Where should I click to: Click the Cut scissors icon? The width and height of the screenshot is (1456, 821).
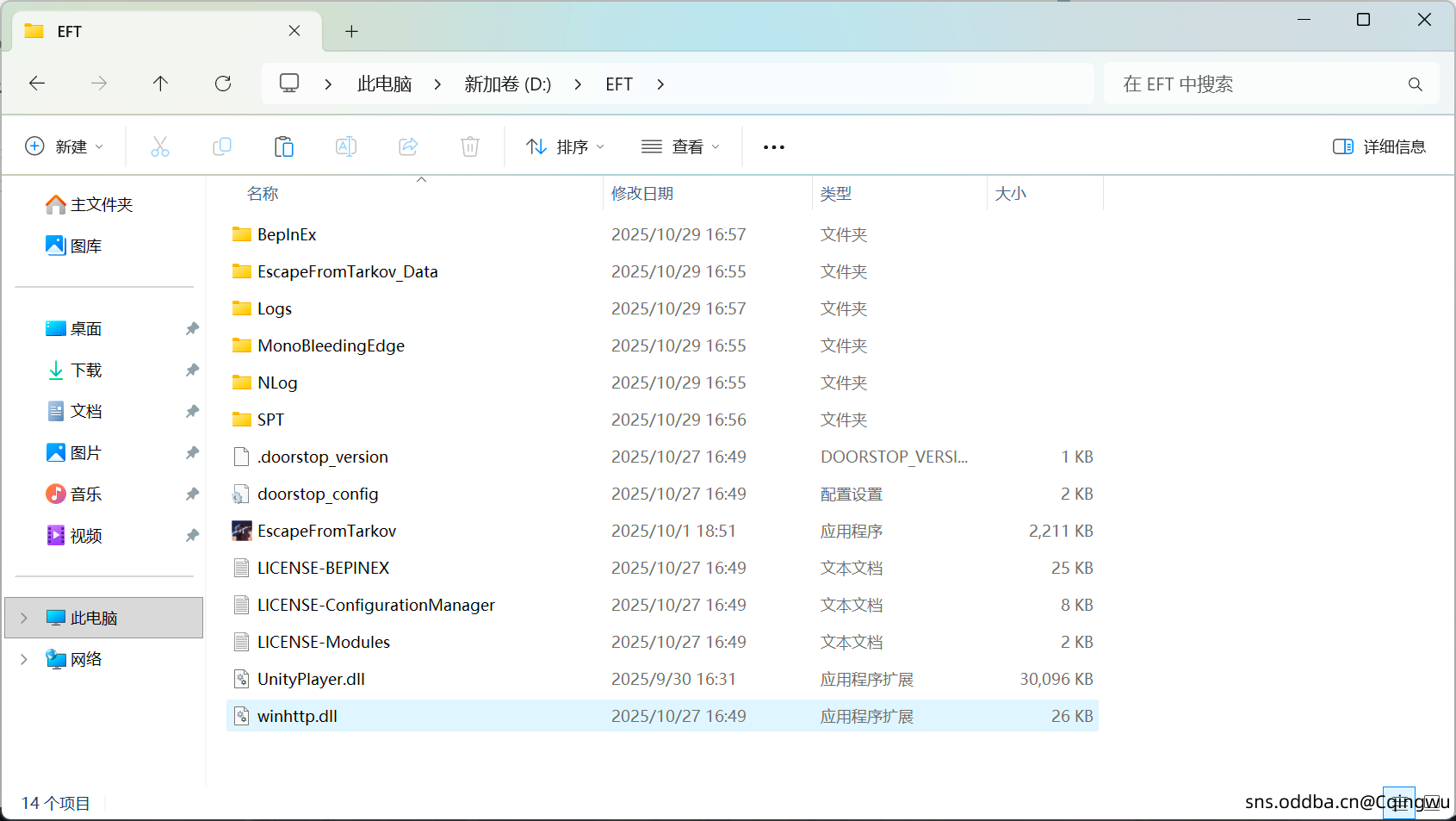pos(160,146)
